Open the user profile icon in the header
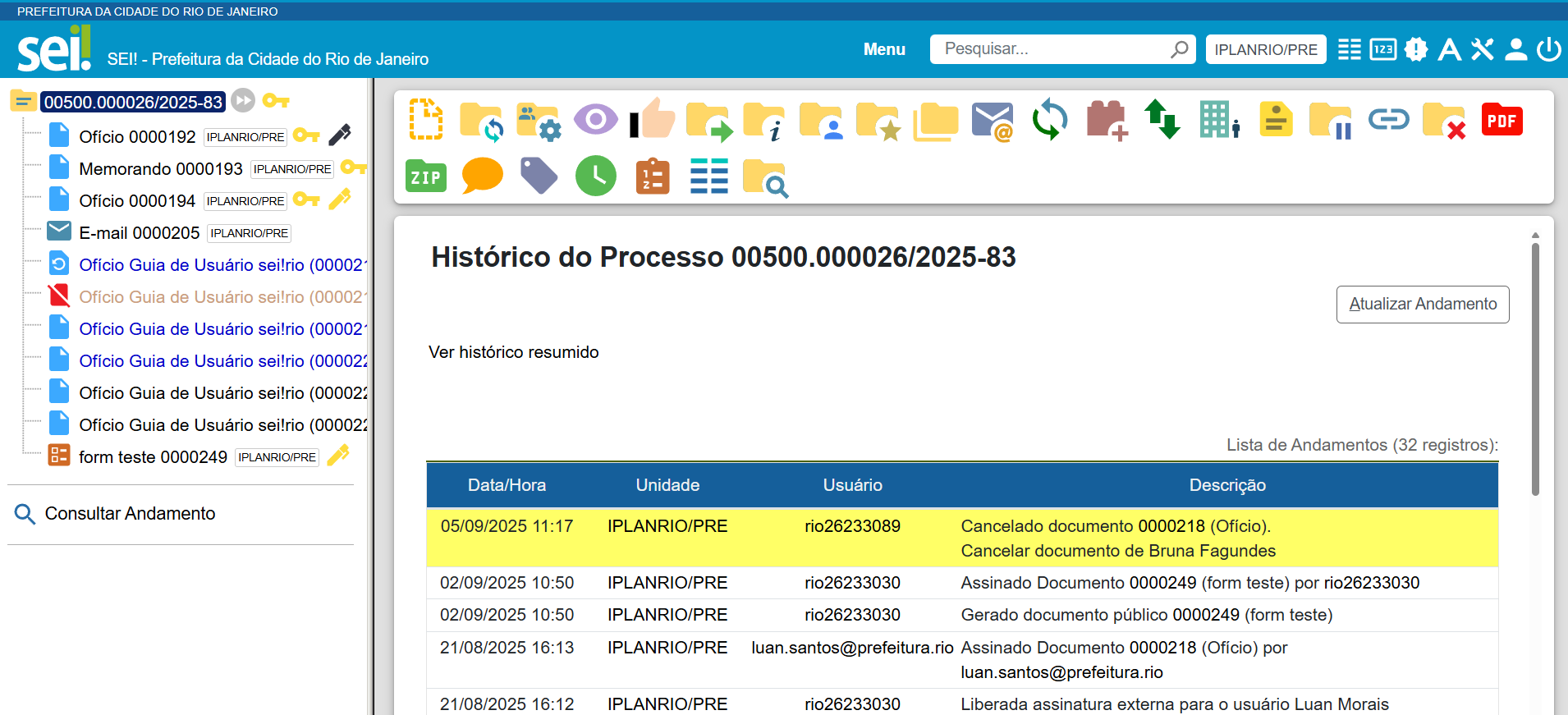The image size is (1568, 715). 1515,49
